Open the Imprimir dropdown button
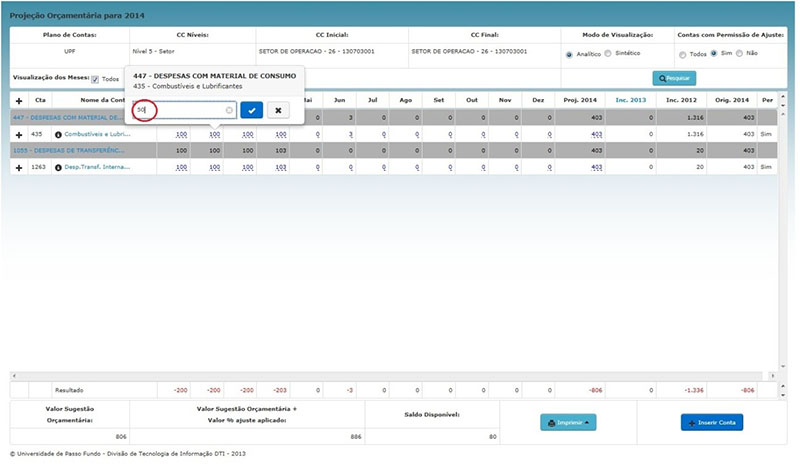Image resolution: width=800 pixels, height=467 pixels. coord(568,422)
